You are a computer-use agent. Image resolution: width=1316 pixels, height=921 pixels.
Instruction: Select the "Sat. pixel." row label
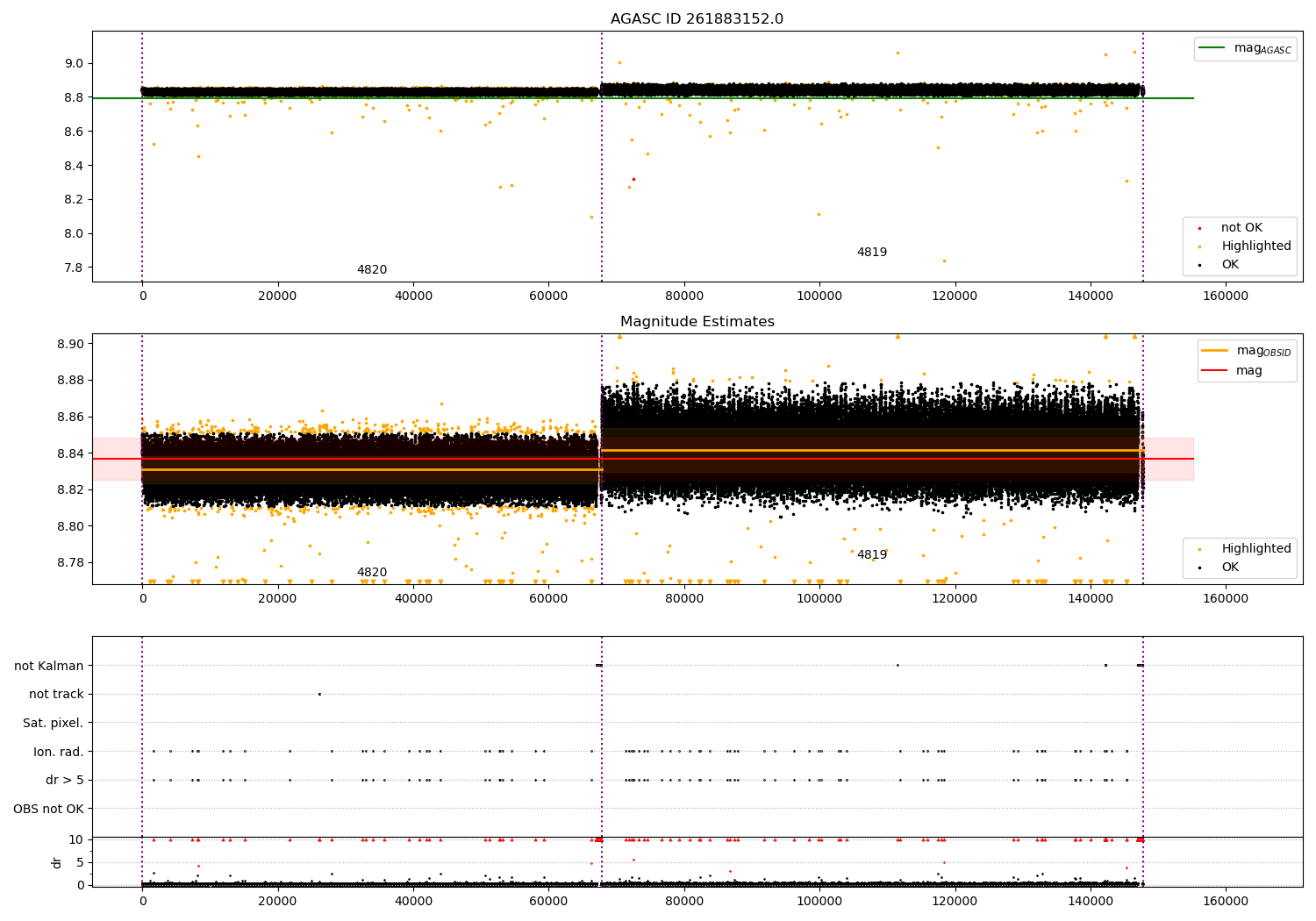pos(53,724)
